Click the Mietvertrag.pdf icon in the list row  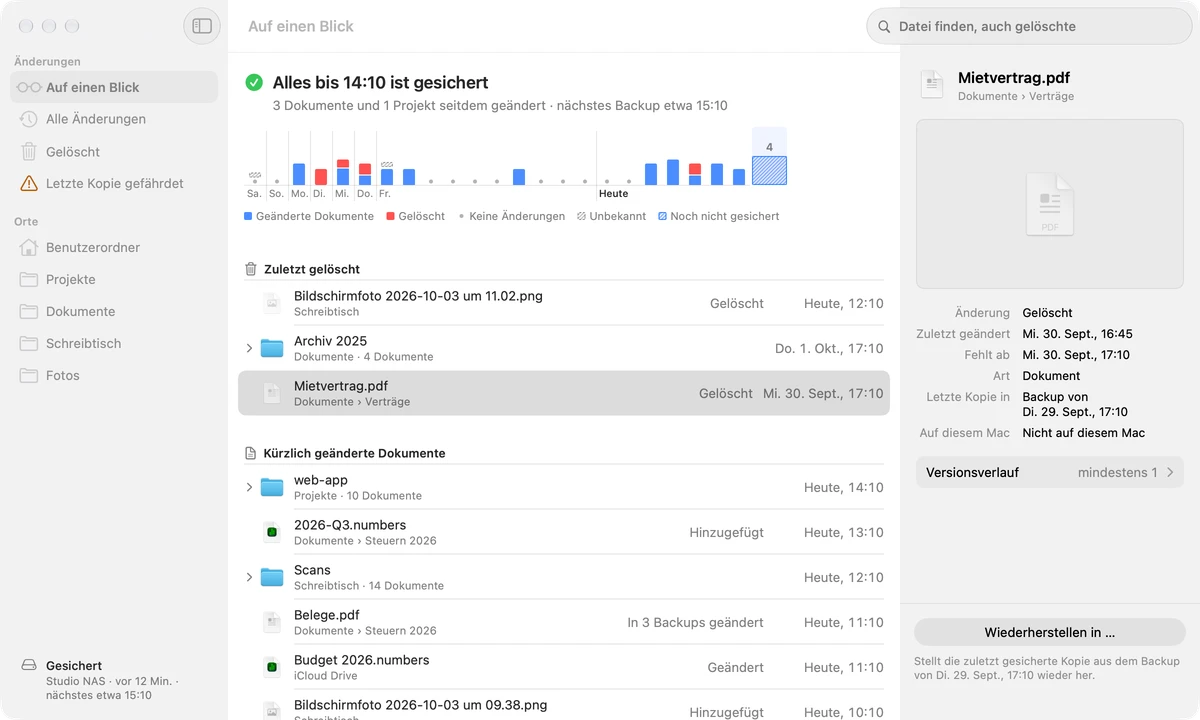tap(271, 393)
